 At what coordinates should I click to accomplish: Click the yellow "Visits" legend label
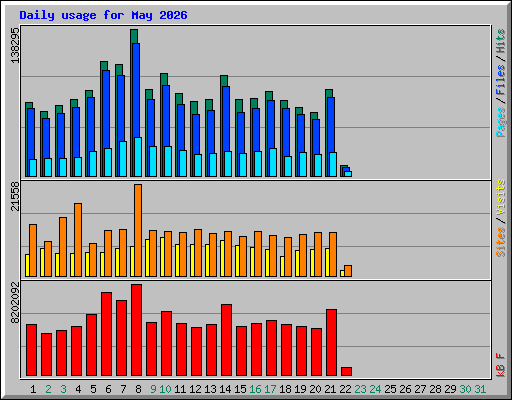click(501, 197)
